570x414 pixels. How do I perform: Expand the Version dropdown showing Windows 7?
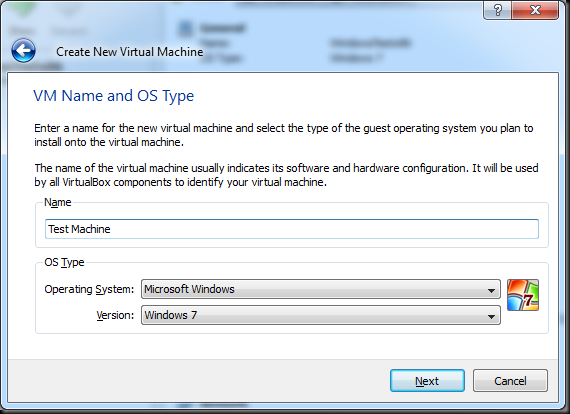(321, 315)
